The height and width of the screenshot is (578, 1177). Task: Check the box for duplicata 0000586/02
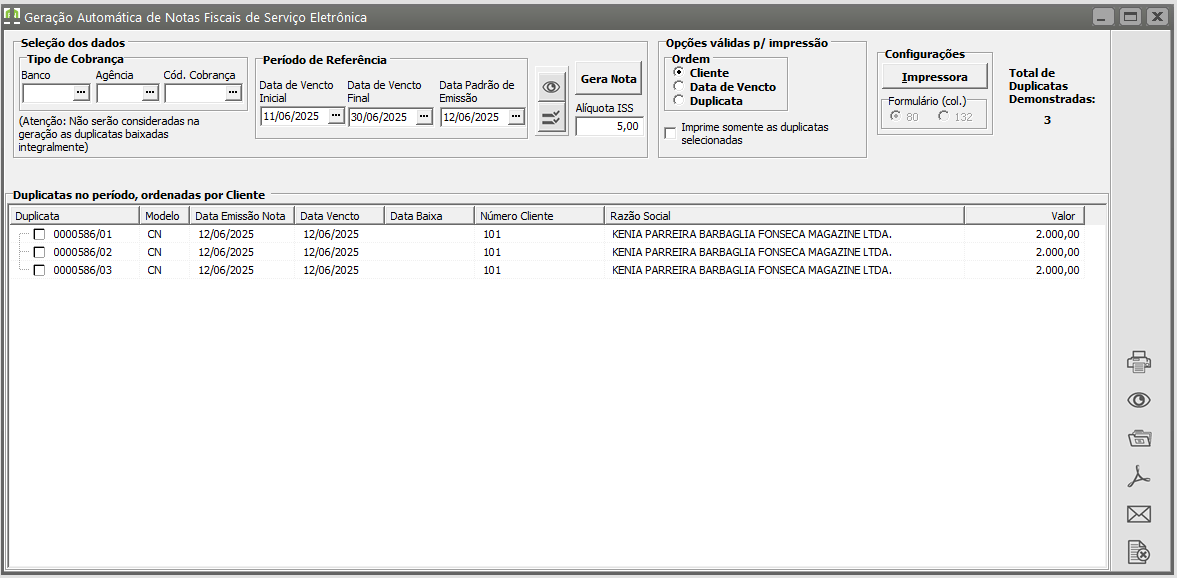click(39, 252)
